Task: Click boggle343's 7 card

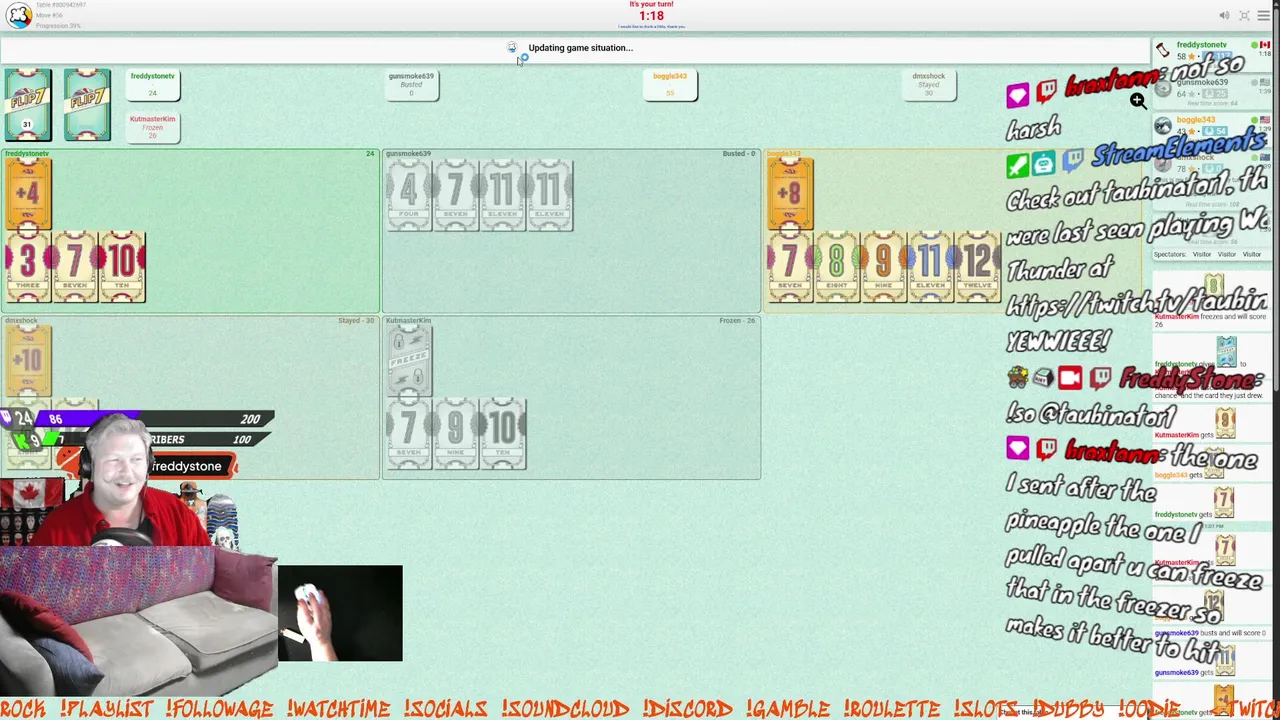Action: pyautogui.click(x=790, y=267)
